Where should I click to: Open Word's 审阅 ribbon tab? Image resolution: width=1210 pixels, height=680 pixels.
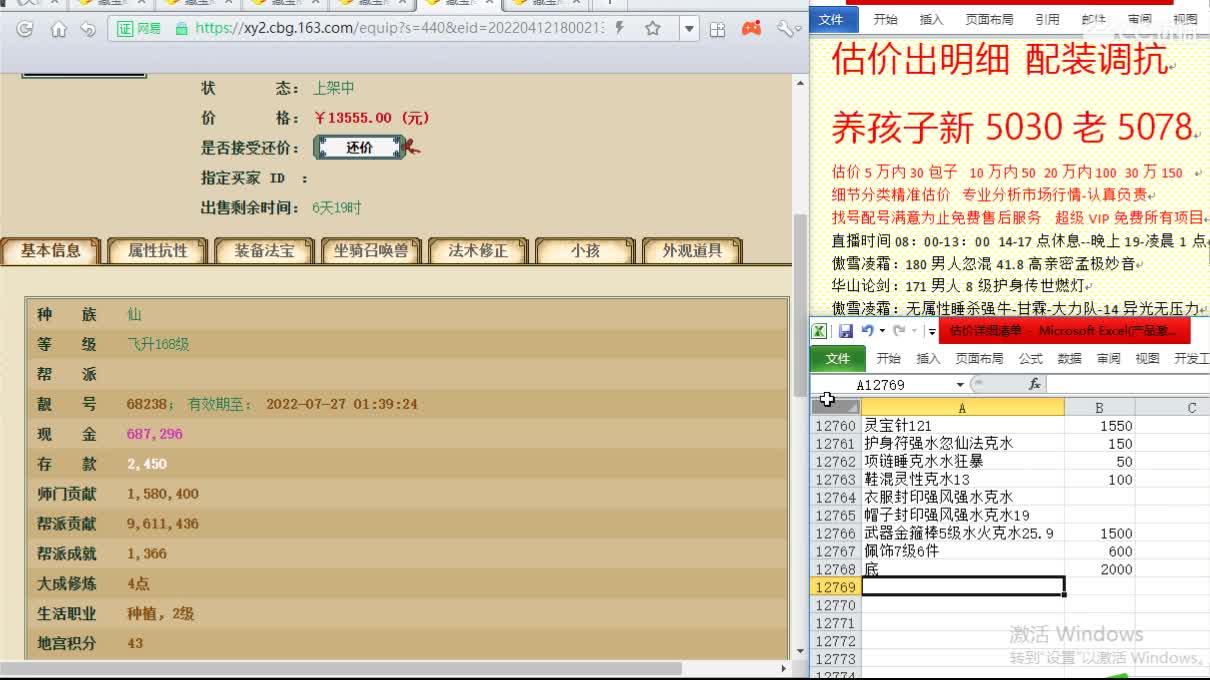(x=1139, y=19)
